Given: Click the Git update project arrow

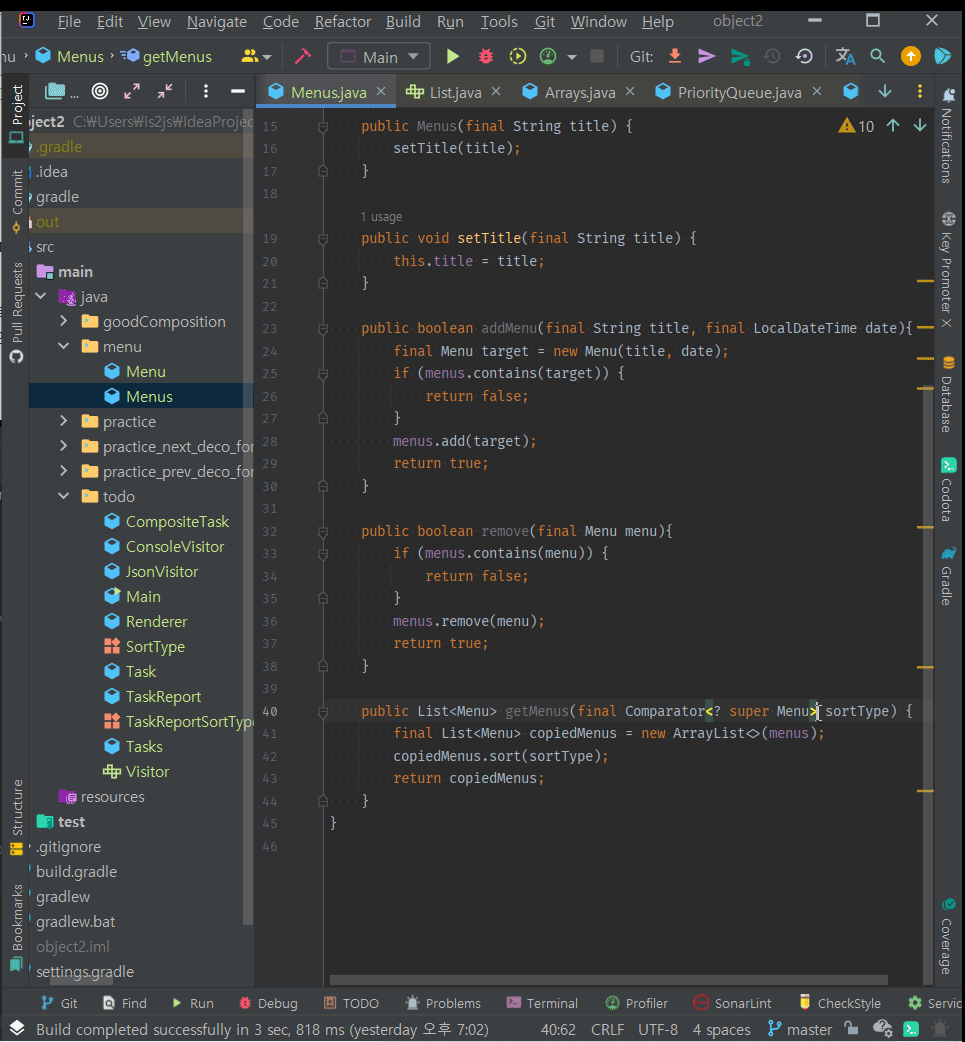Looking at the screenshot, I should coord(675,56).
